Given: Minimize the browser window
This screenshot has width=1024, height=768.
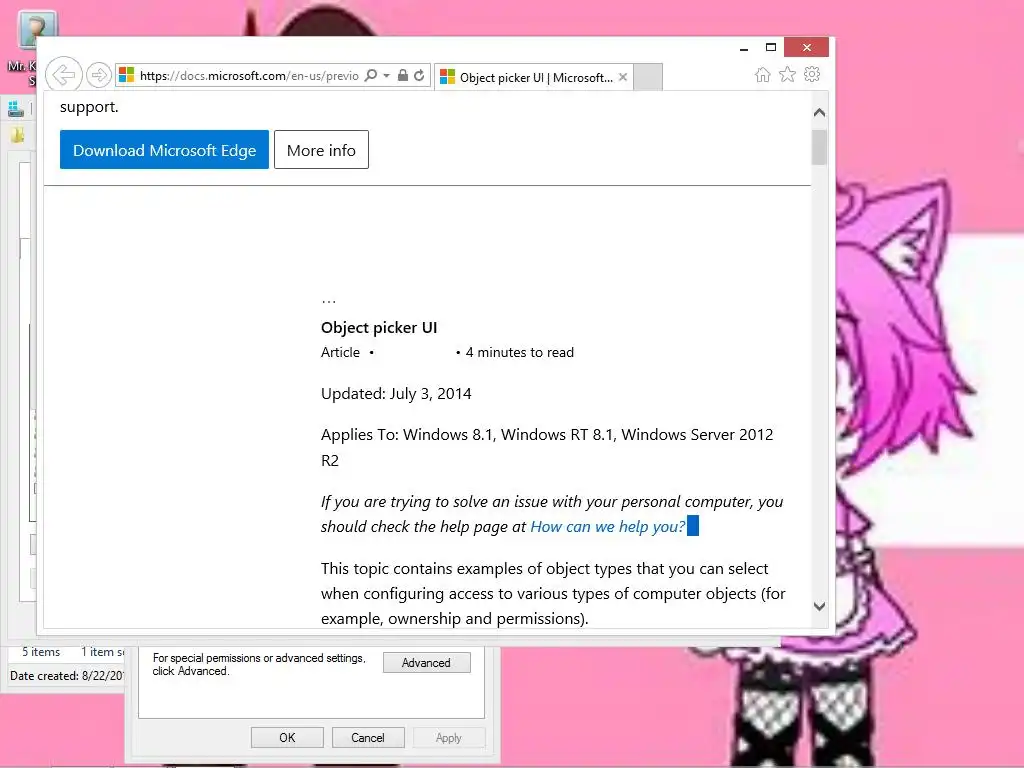Looking at the screenshot, I should (x=744, y=48).
